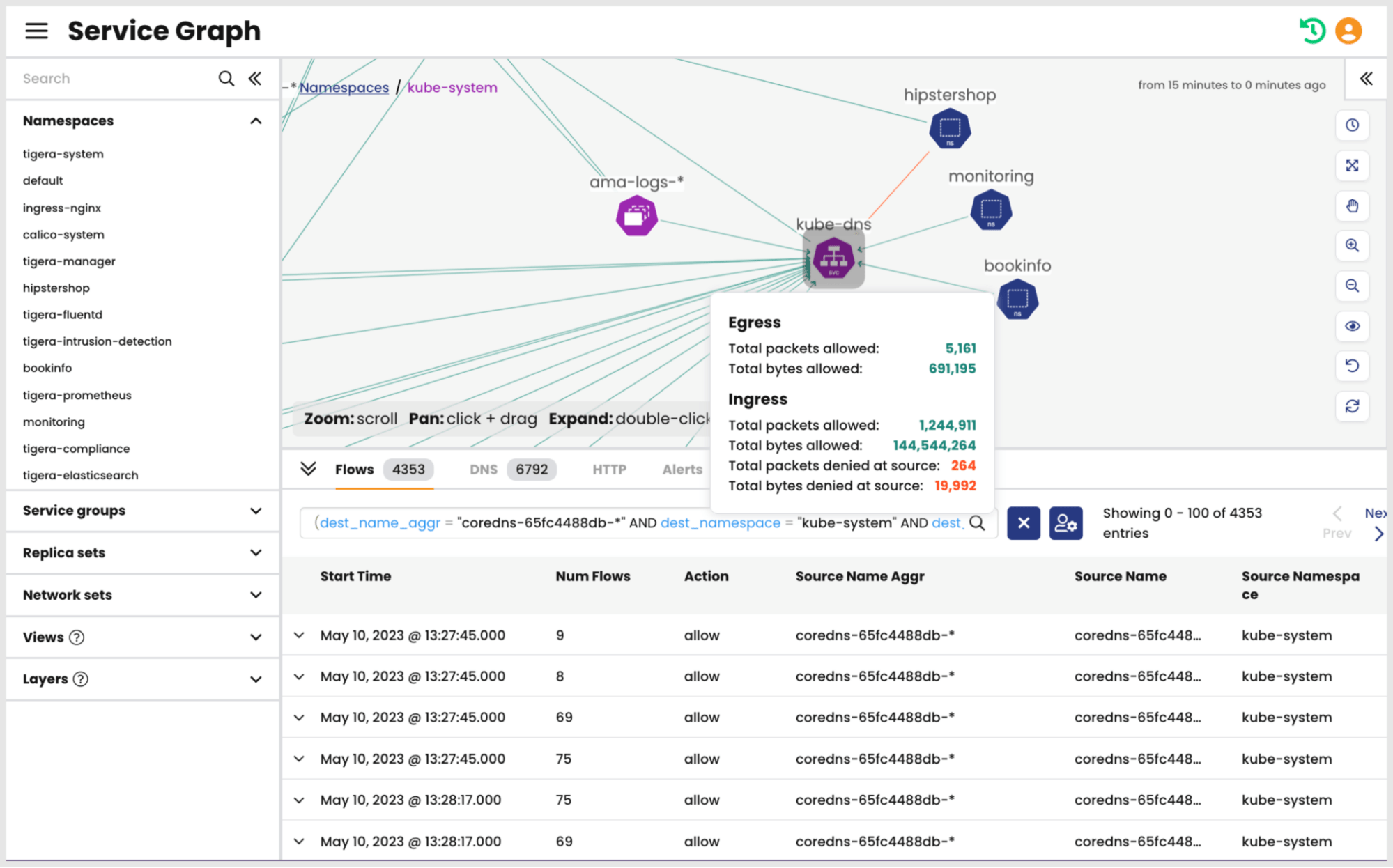Select the ama-logs-* node
Image resolution: width=1393 pixels, height=868 pixels.
click(636, 216)
